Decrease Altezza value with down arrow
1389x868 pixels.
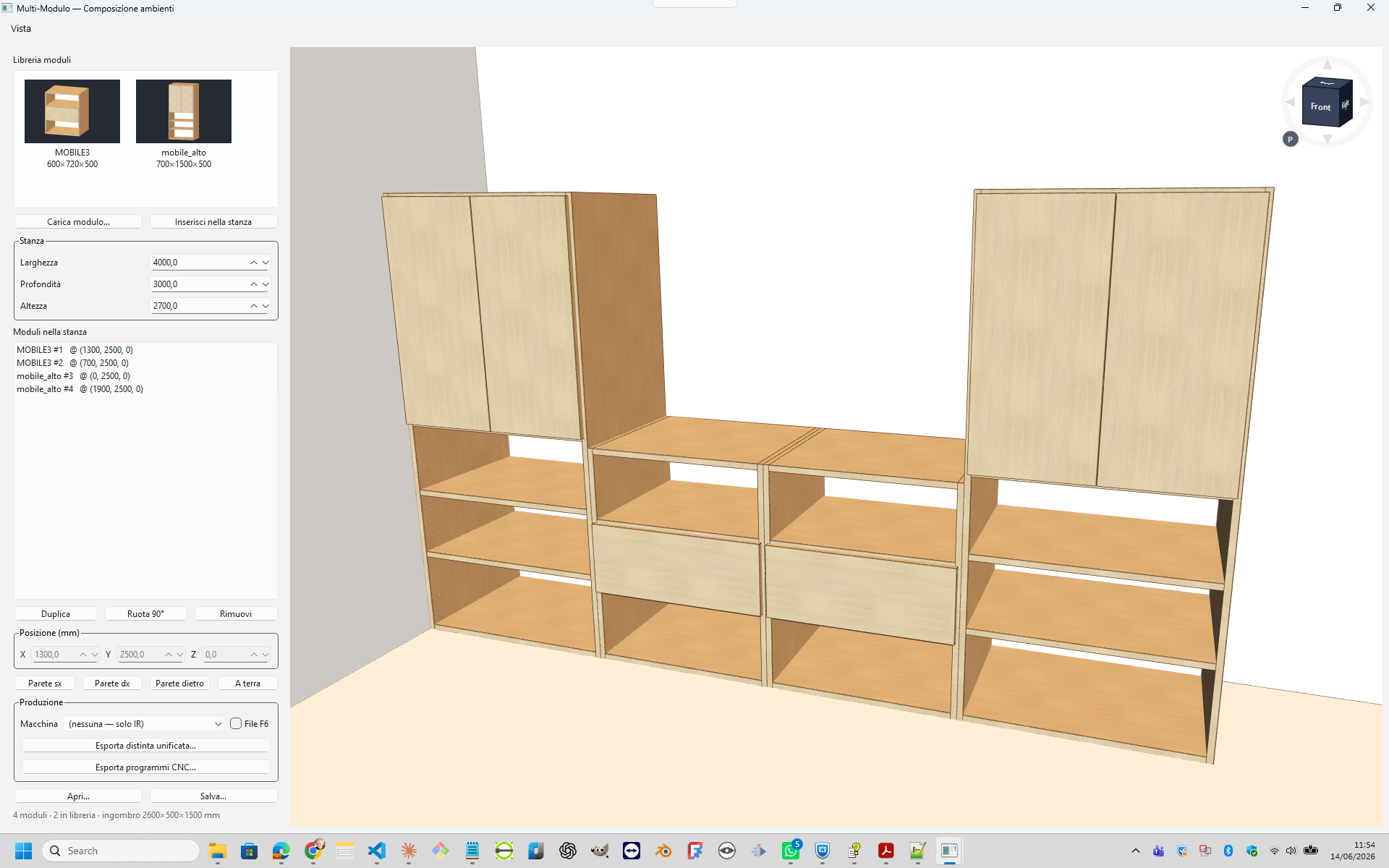266,306
